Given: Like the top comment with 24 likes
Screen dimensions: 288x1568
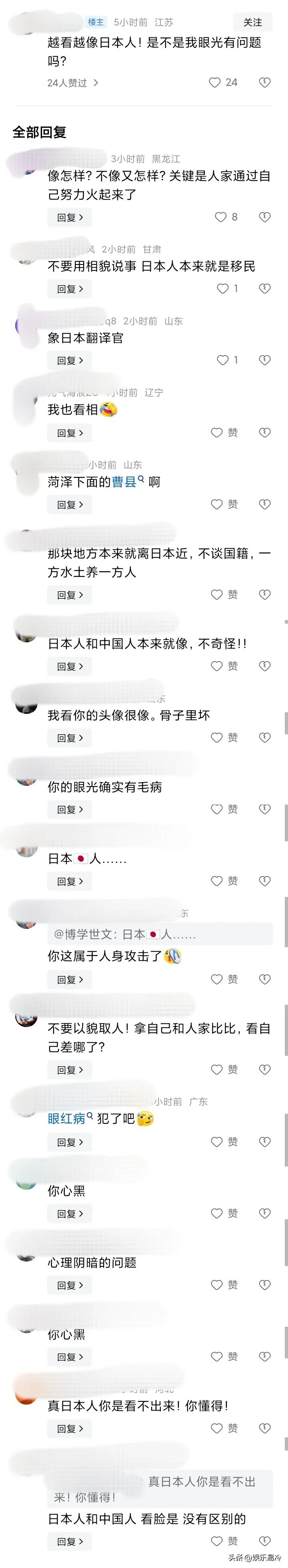Looking at the screenshot, I should 223,83.
